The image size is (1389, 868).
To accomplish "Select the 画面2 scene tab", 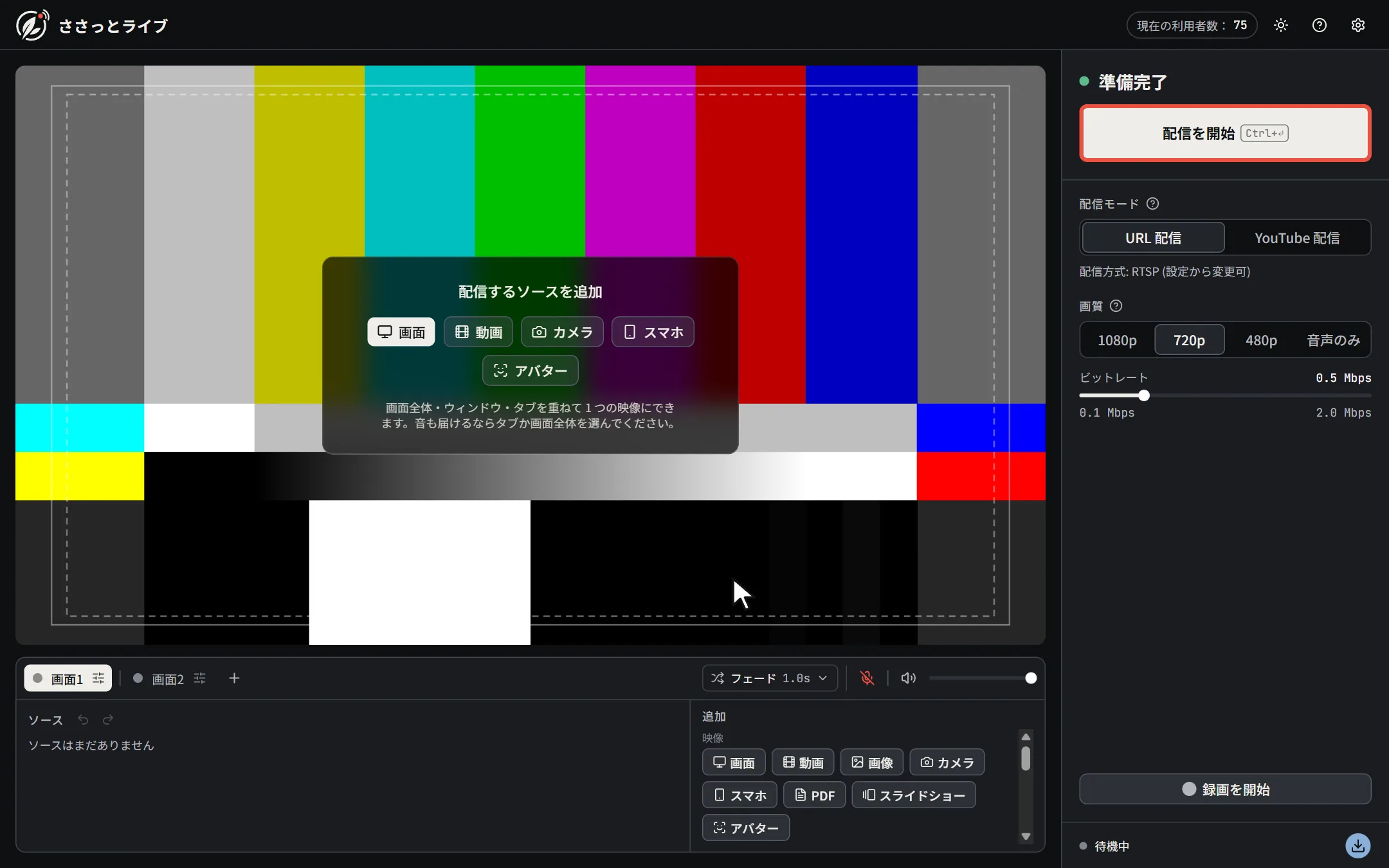I will [x=168, y=678].
